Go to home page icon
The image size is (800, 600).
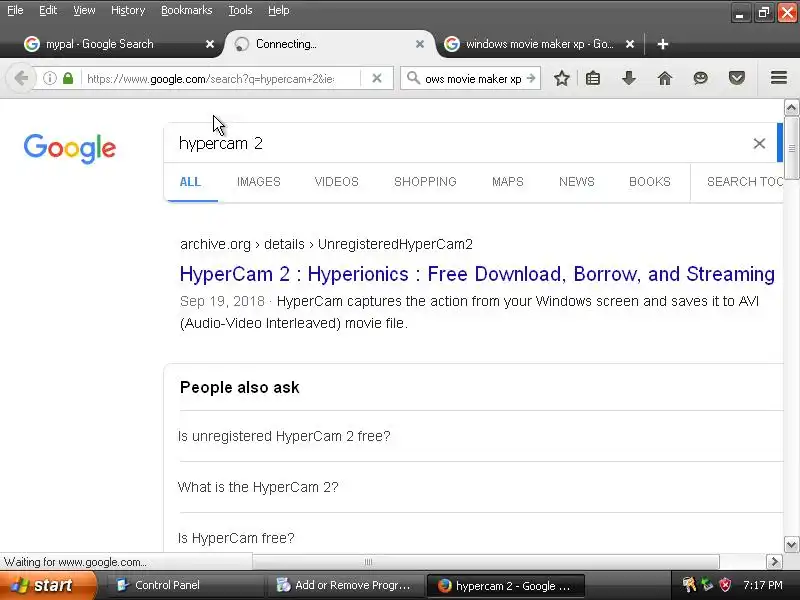(664, 79)
